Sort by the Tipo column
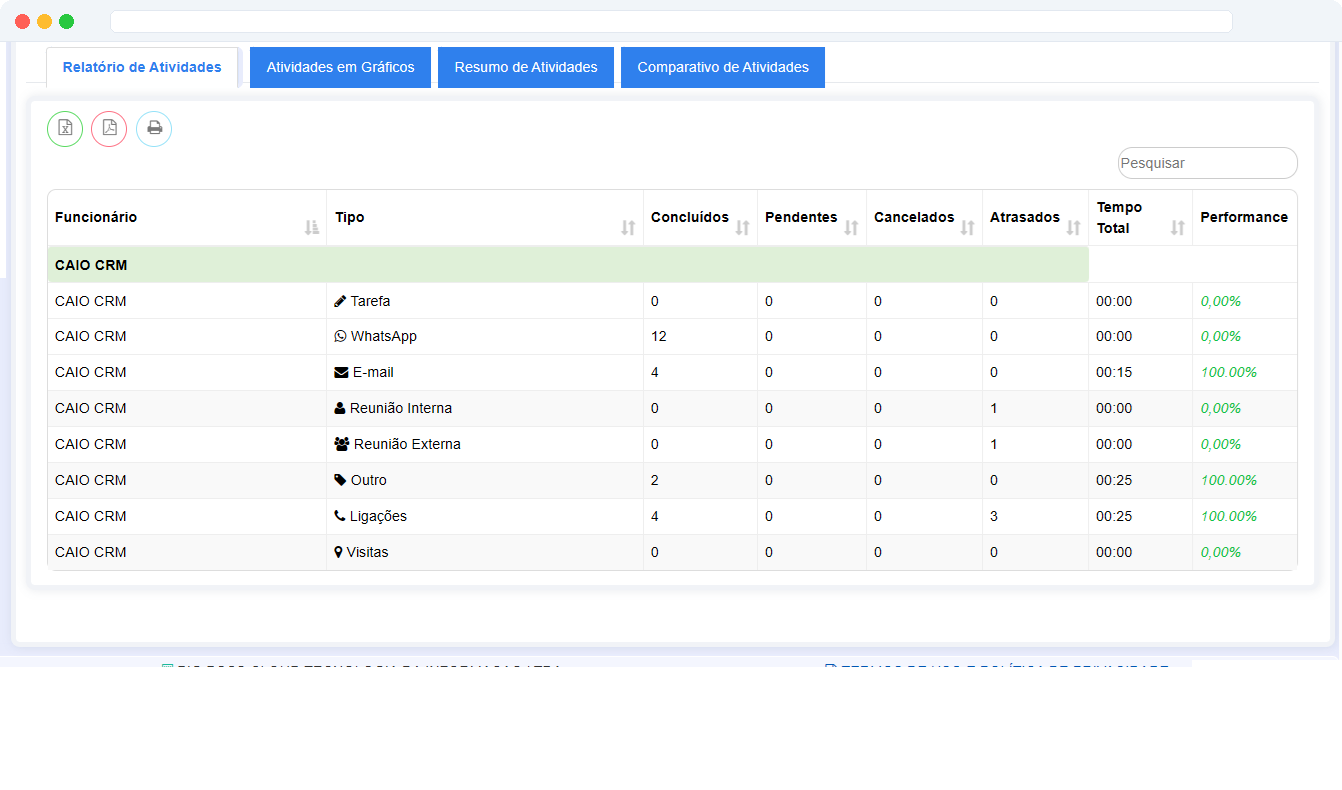The height and width of the screenshot is (790, 1342). 628,228
